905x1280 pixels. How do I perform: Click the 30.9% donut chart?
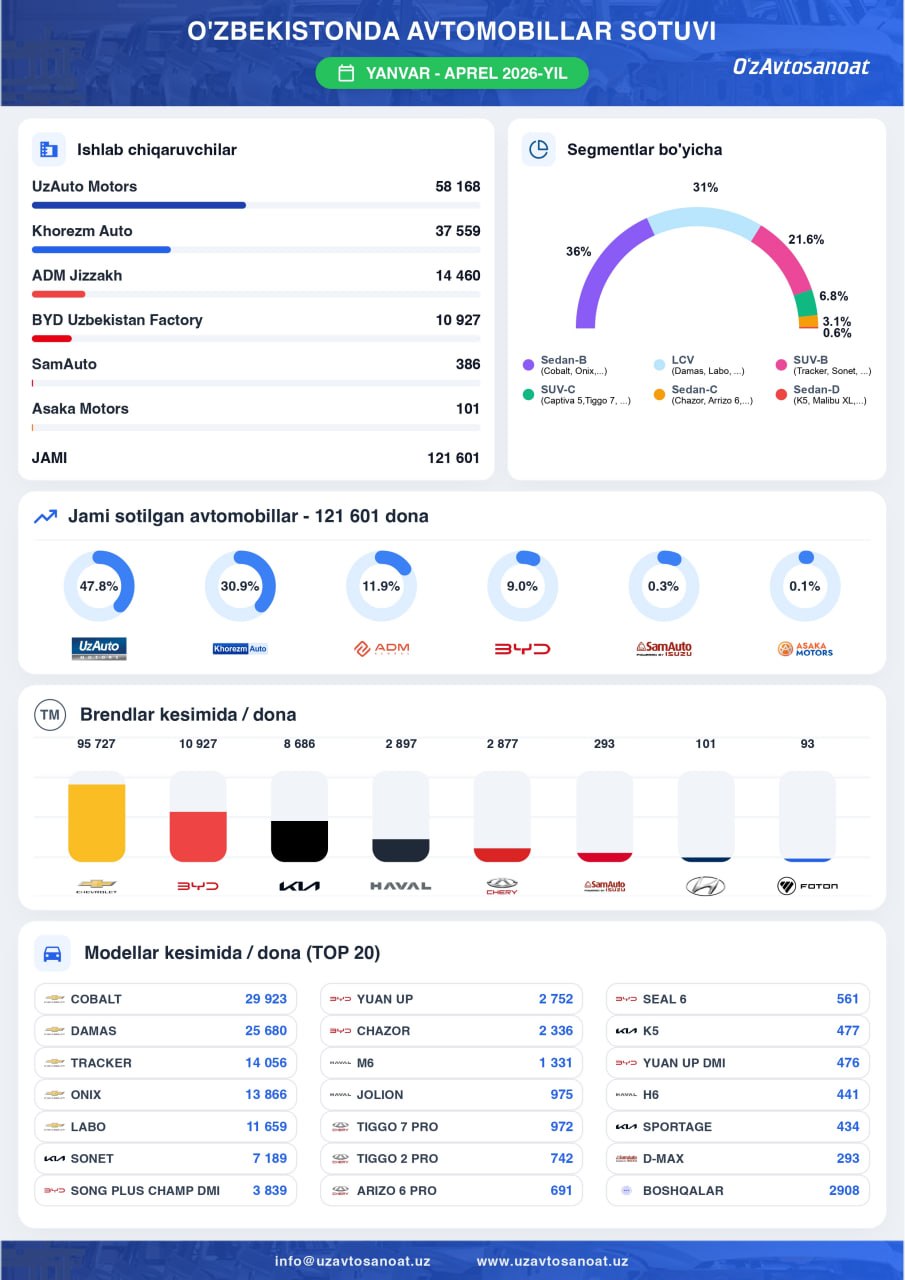pyautogui.click(x=240, y=586)
